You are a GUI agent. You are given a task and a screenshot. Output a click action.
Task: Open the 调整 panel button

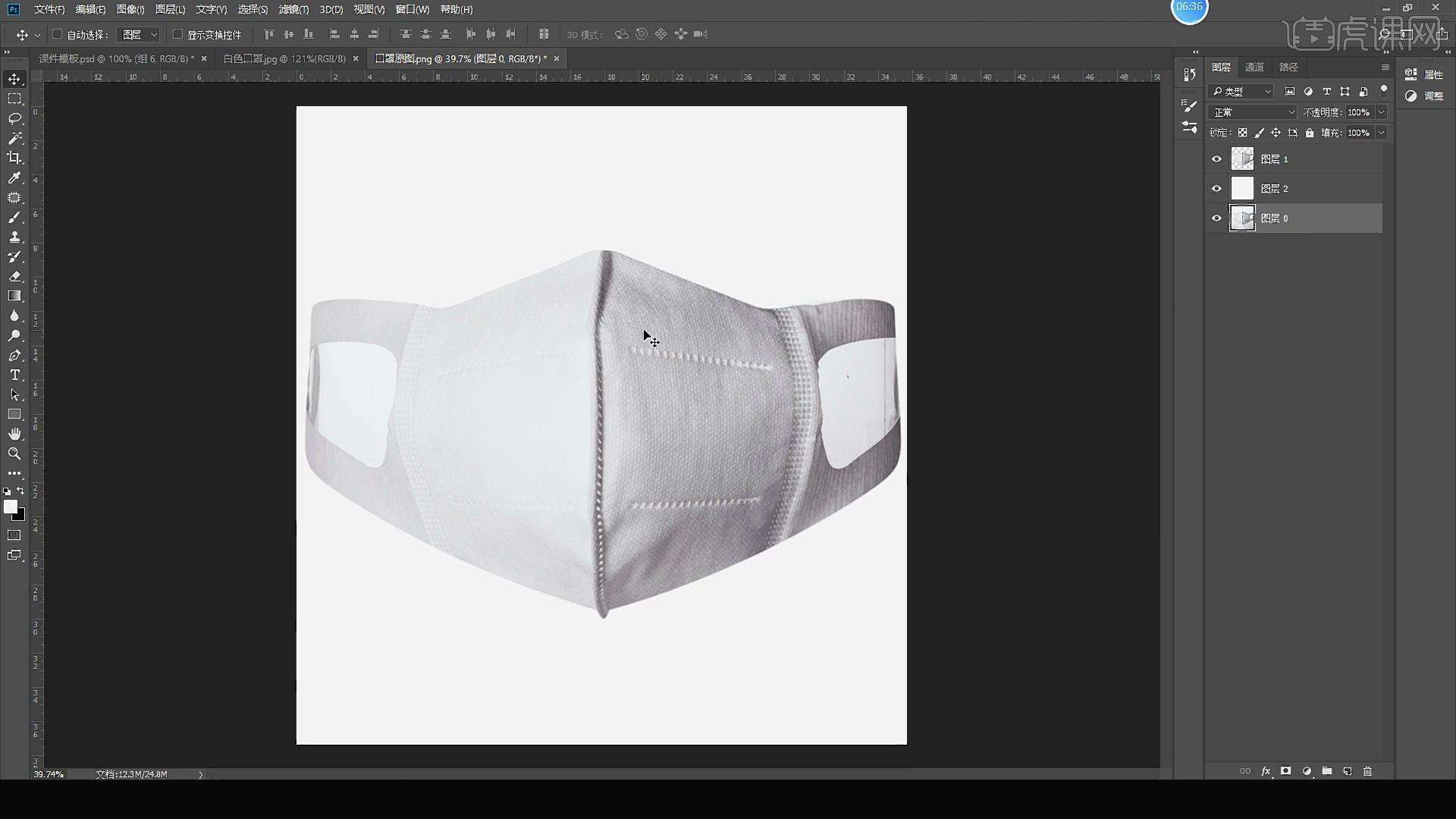(1424, 96)
